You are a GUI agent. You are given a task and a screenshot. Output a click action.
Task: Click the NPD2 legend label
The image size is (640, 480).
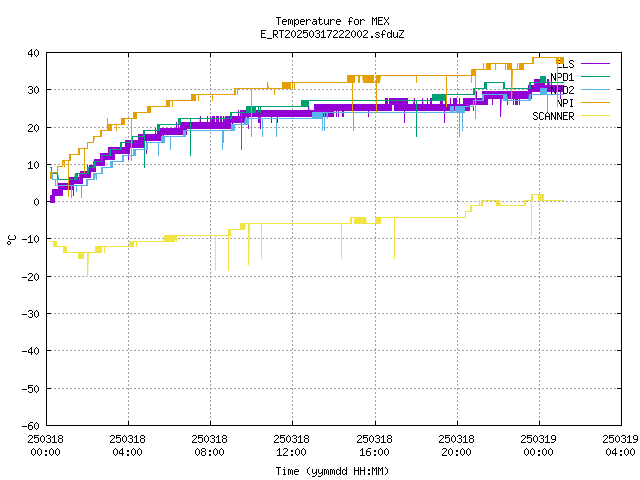562,90
